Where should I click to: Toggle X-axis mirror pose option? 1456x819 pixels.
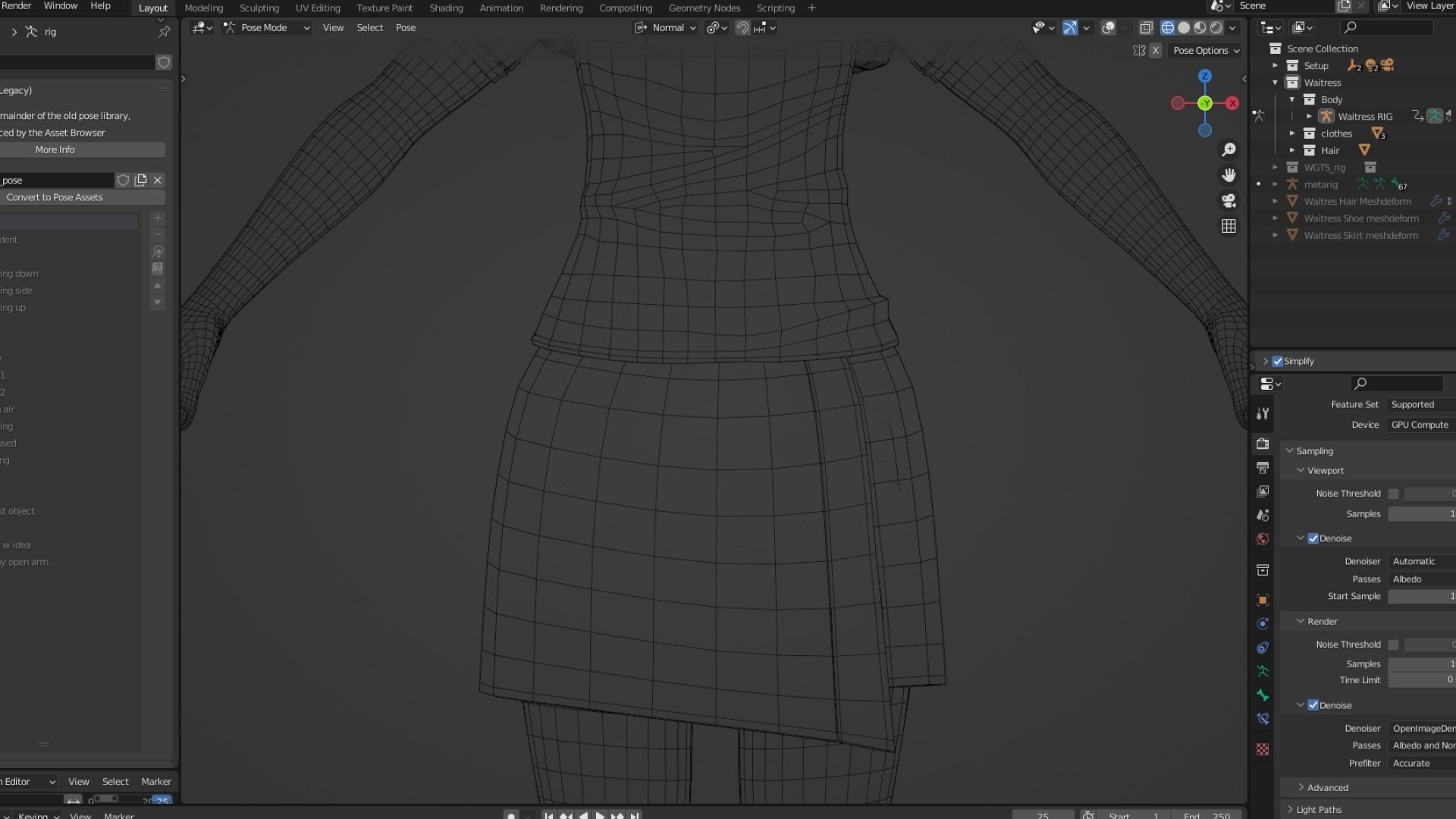[x=1155, y=51]
